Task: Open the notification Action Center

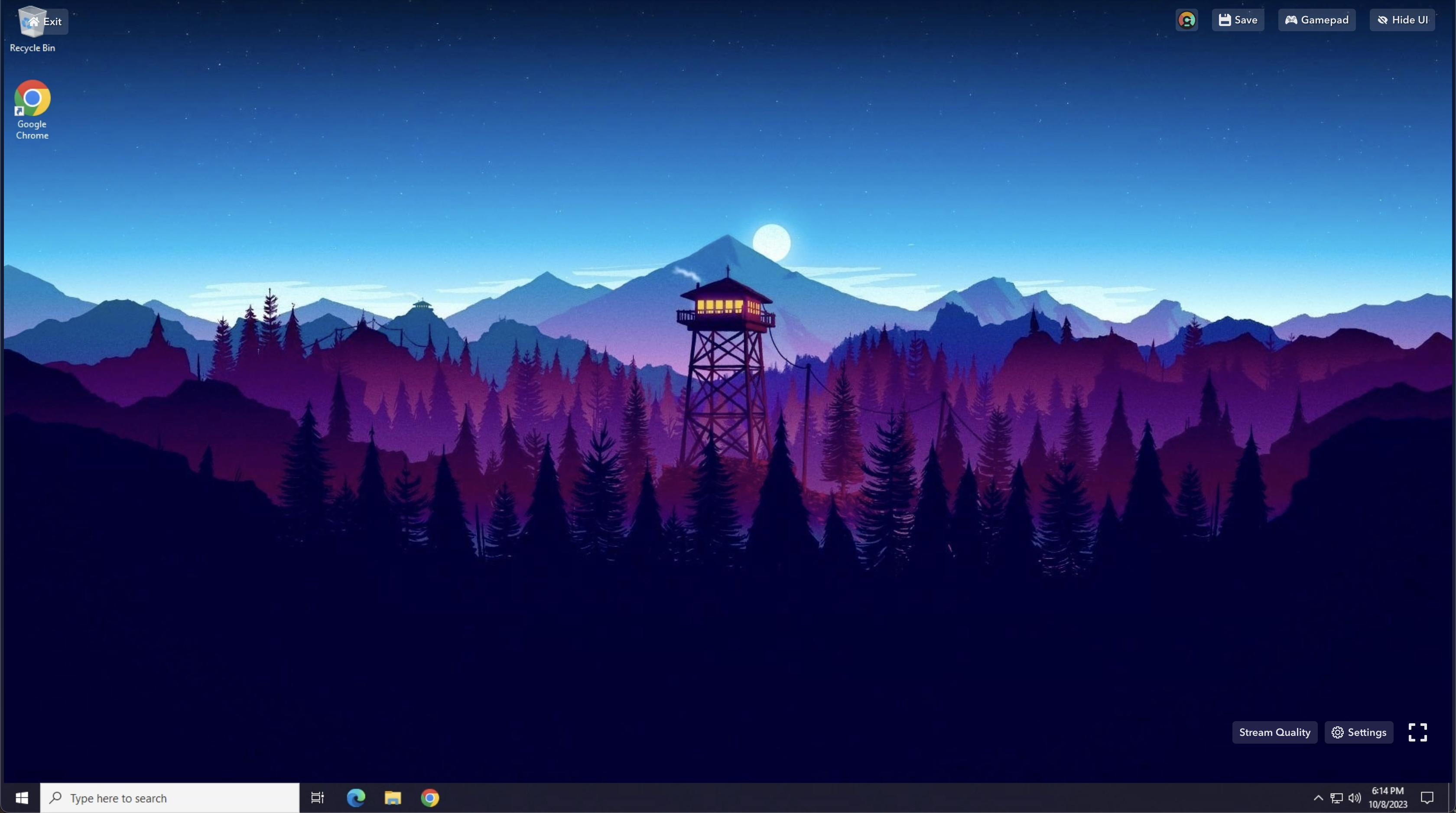Action: (1427, 798)
